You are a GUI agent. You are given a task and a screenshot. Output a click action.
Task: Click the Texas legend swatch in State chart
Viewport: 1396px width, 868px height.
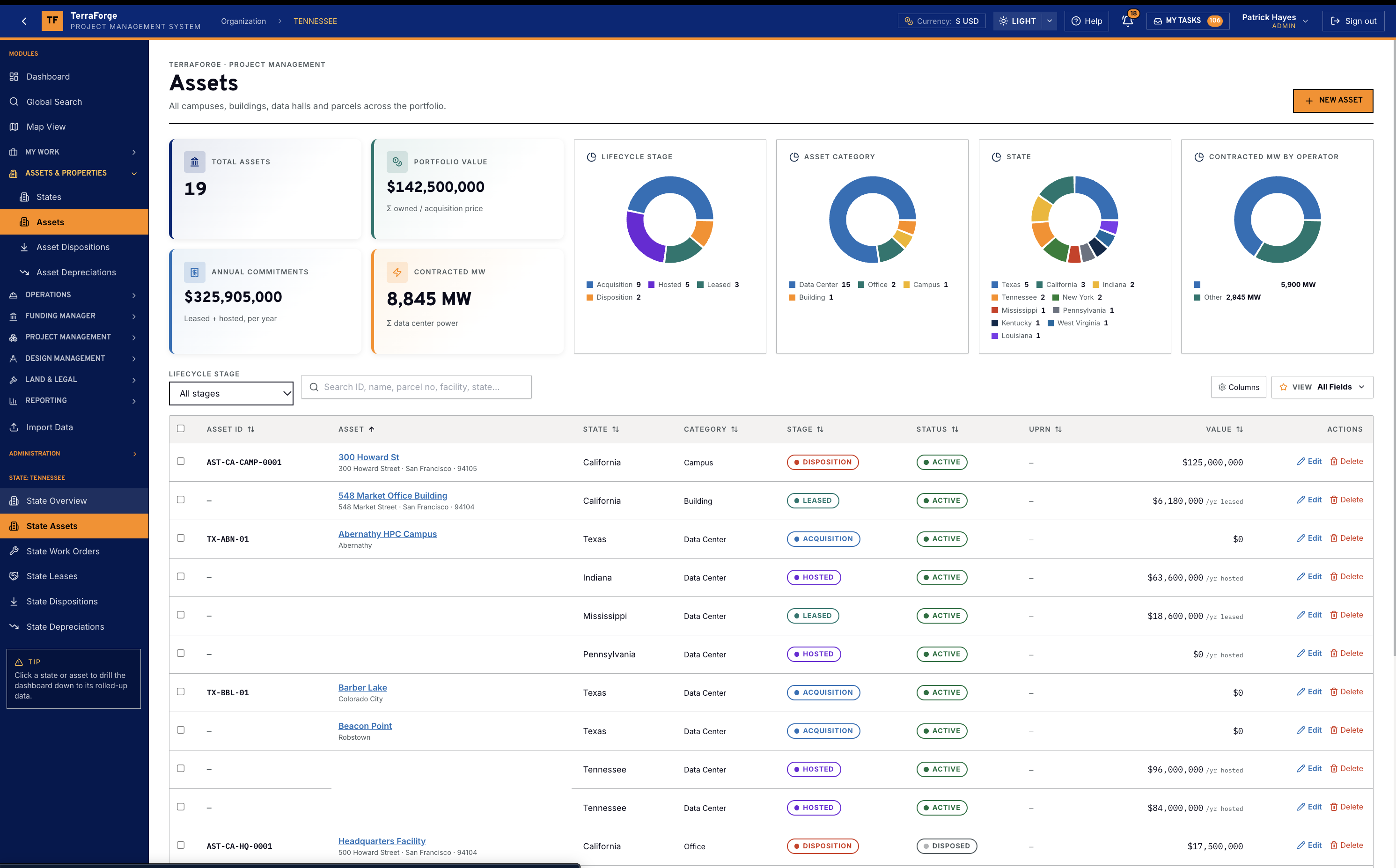[995, 285]
